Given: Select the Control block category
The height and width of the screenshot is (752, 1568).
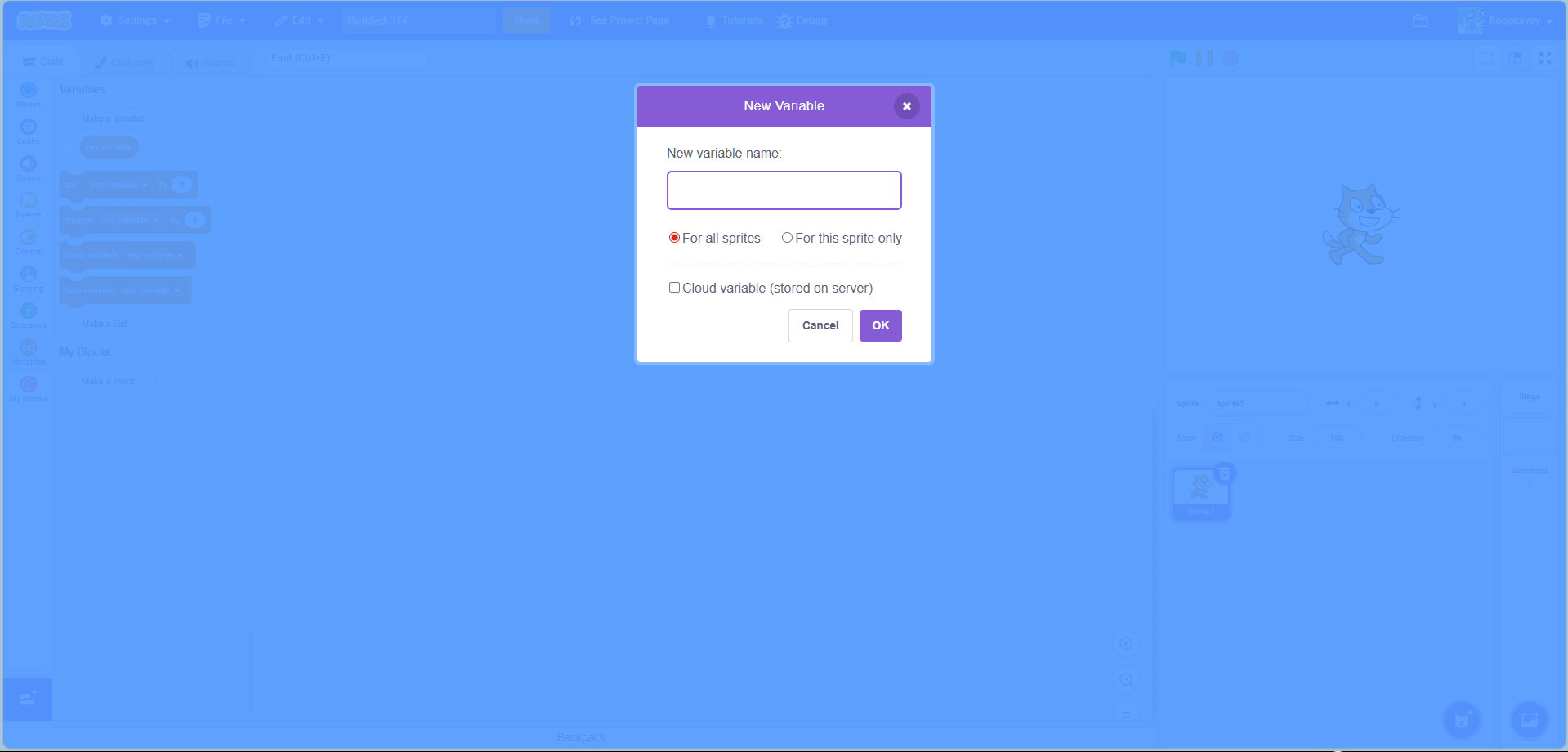Looking at the screenshot, I should (x=29, y=242).
